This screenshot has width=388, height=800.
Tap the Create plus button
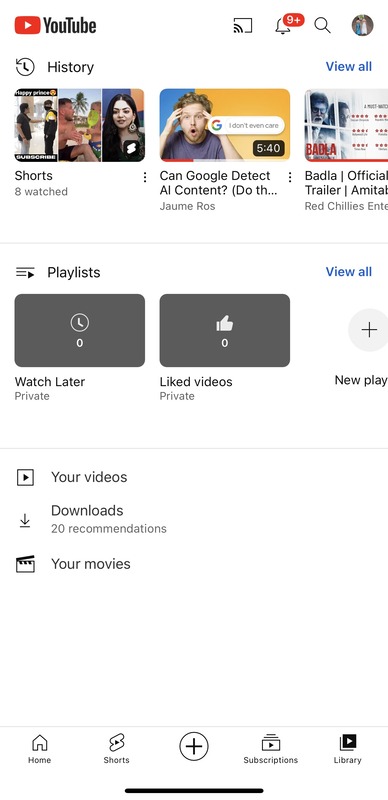(194, 746)
